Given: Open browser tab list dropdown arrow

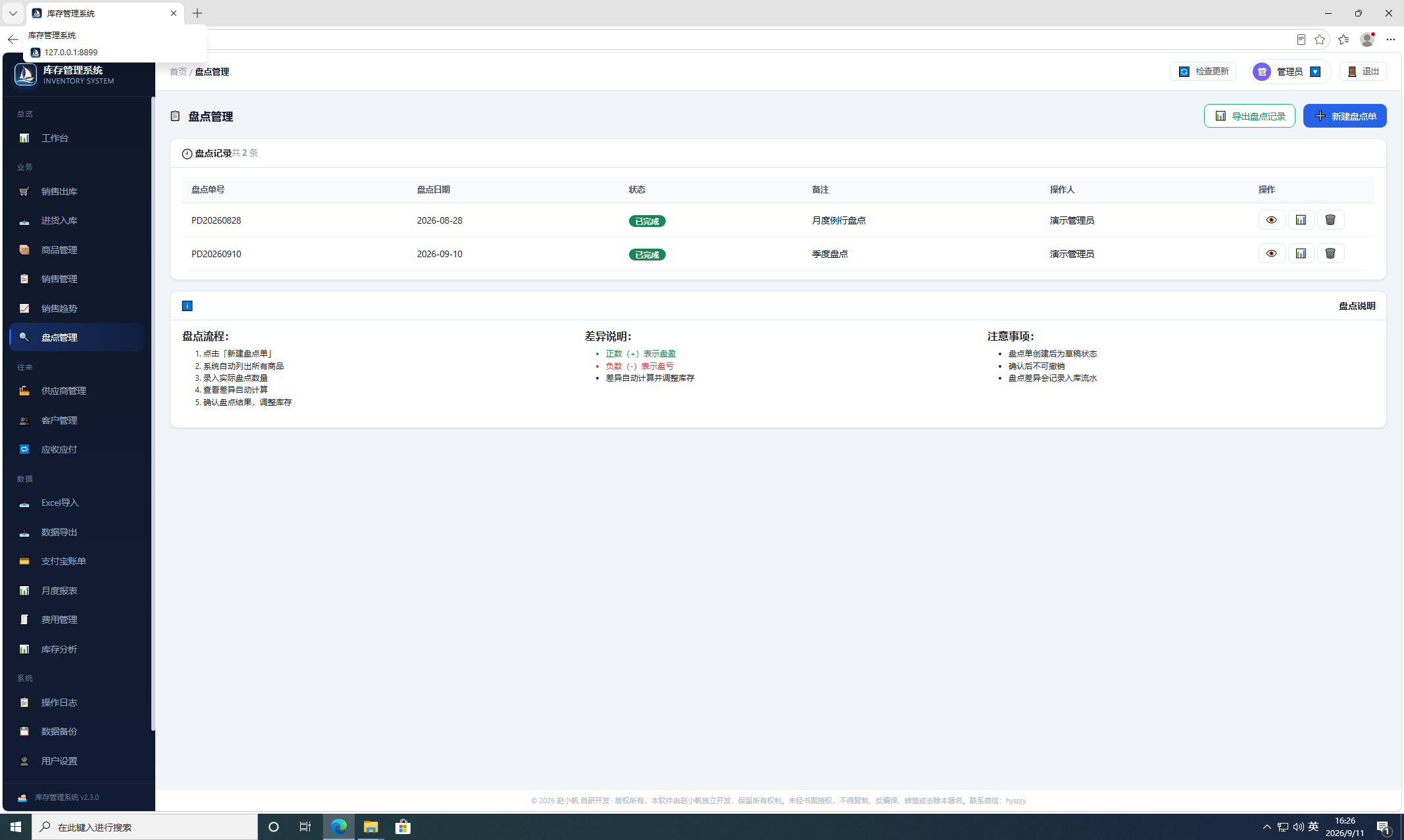Looking at the screenshot, I should click(x=13, y=13).
